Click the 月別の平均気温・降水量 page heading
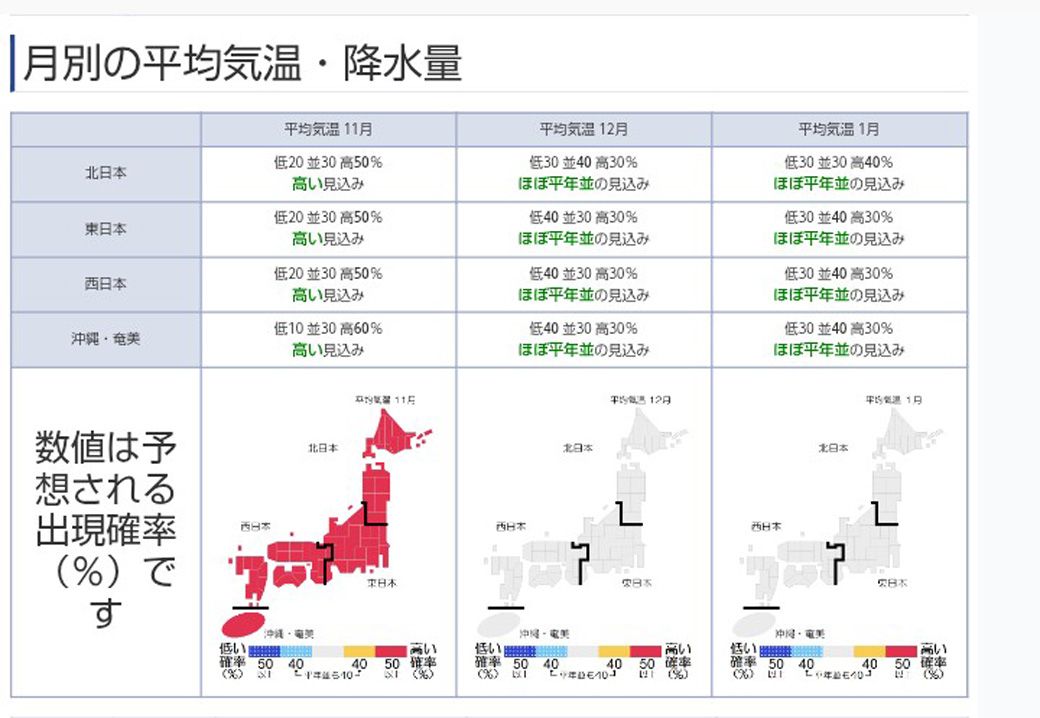Image resolution: width=1040 pixels, height=718 pixels. point(240,59)
